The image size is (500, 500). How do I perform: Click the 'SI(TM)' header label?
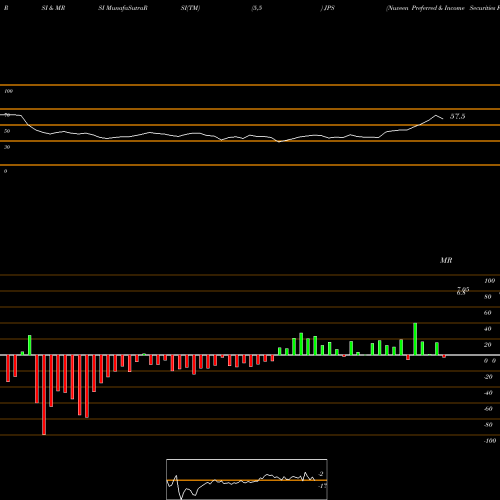[x=190, y=8]
